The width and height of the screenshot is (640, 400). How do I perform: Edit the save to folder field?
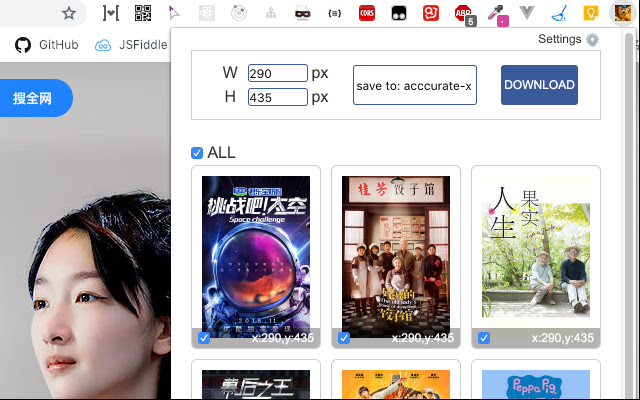(x=415, y=85)
